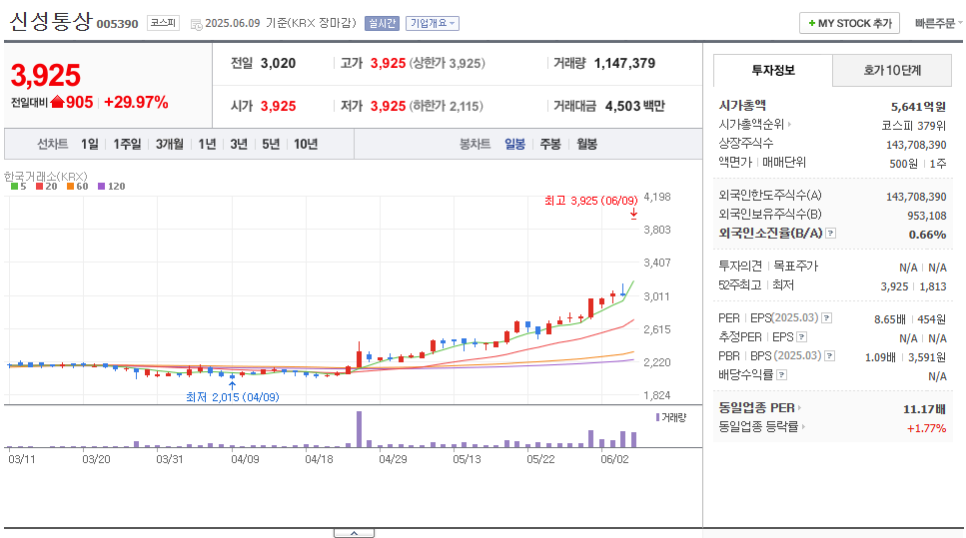Viewport: 966px width, 538px height.
Task: Switch to the 호가10단계 tab
Action: [892, 70]
